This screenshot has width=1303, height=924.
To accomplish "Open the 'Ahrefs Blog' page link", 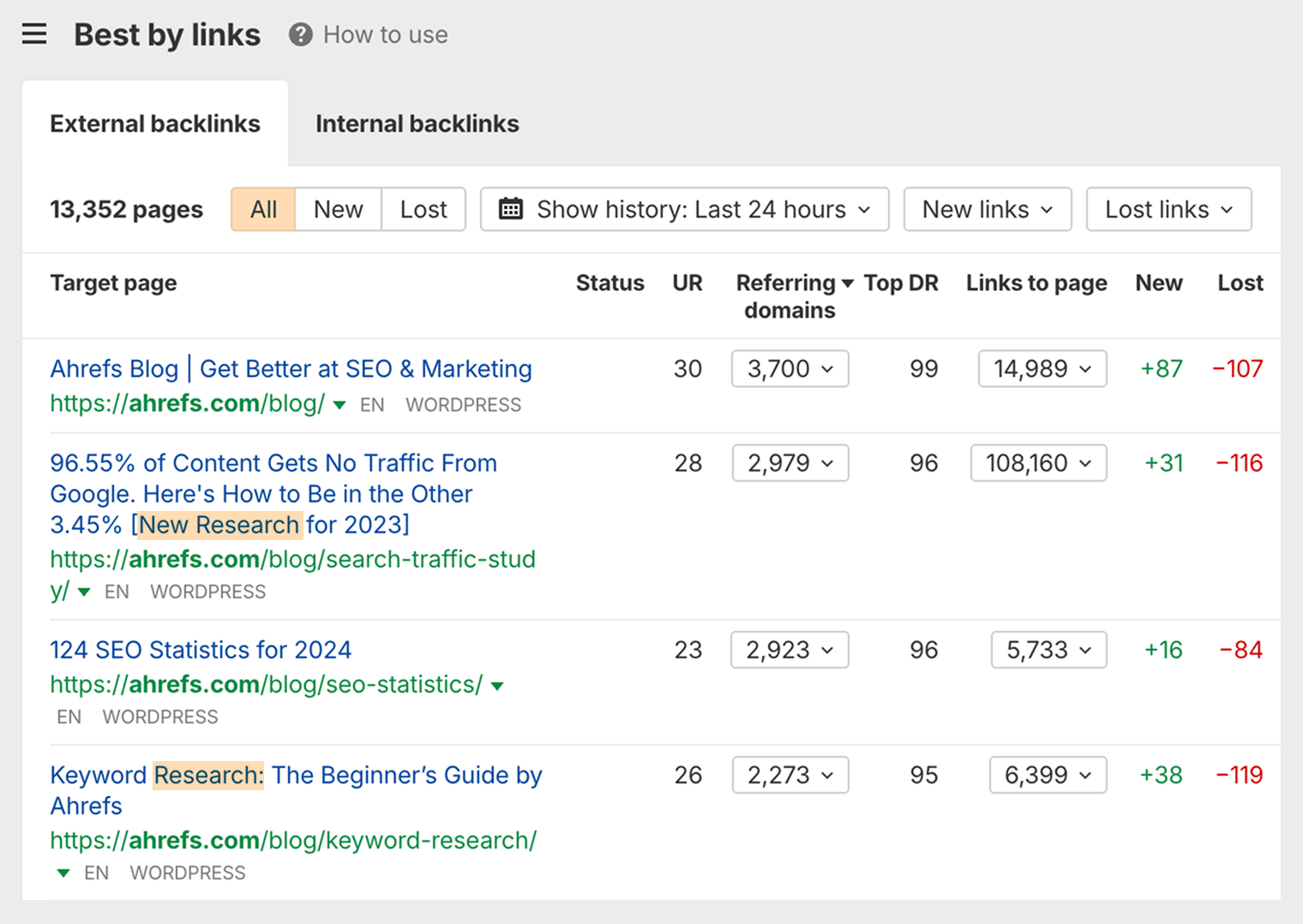I will (x=291, y=369).
